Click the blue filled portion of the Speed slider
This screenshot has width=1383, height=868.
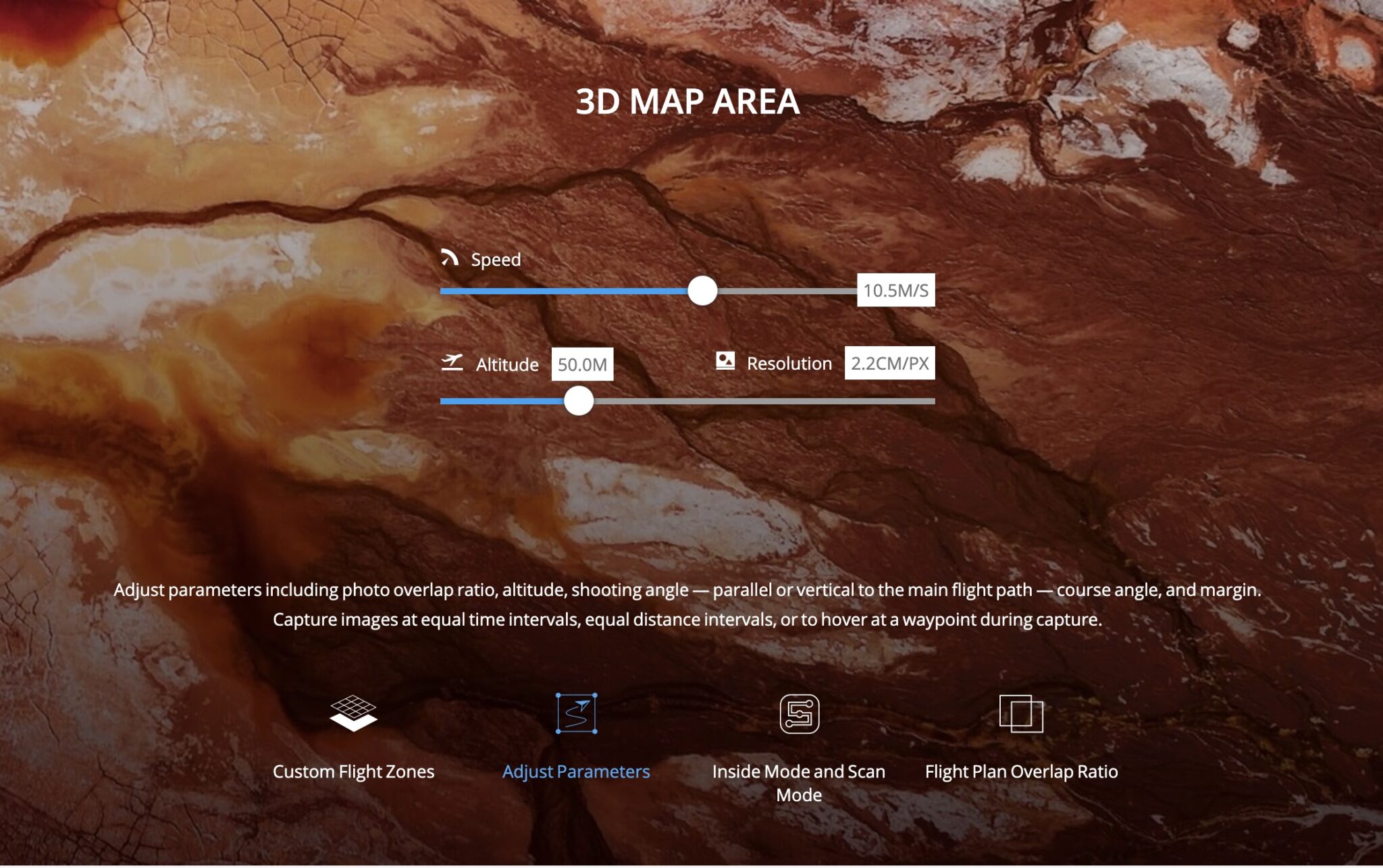click(x=560, y=291)
